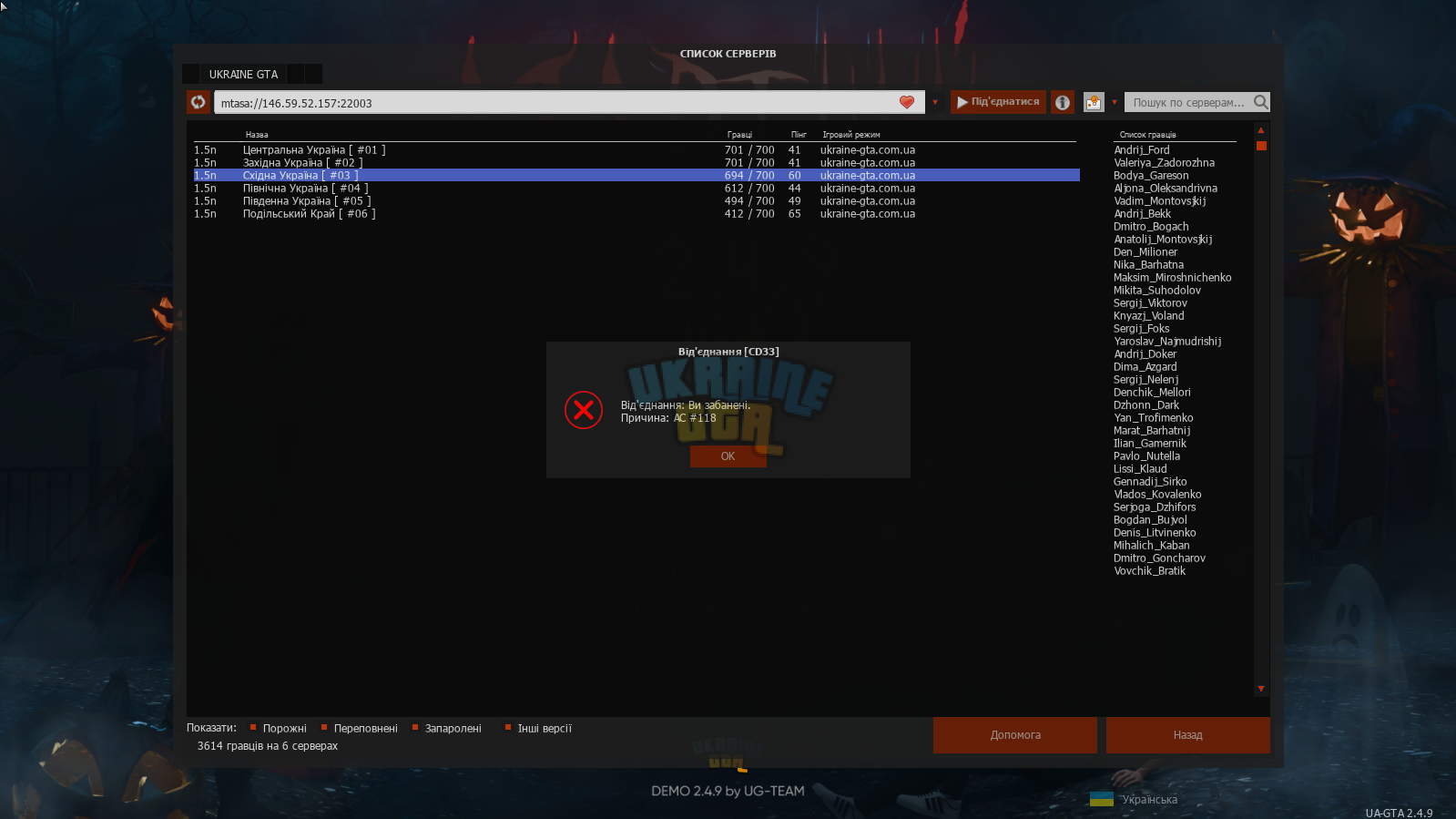This screenshot has width=1456, height=819.
Task: Click down arrow of player list scrollbar
Action: point(1261,689)
